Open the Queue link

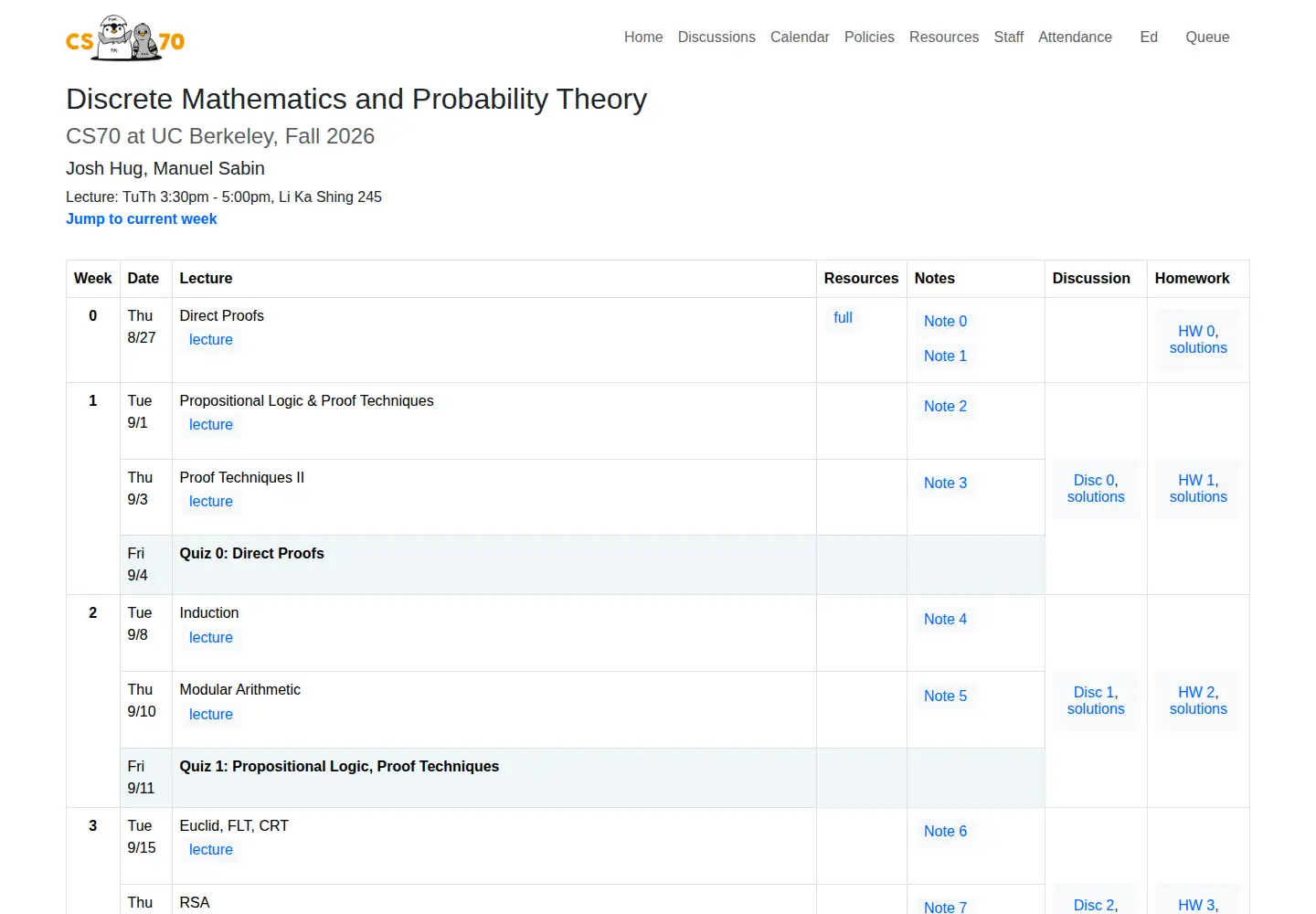coord(1207,37)
